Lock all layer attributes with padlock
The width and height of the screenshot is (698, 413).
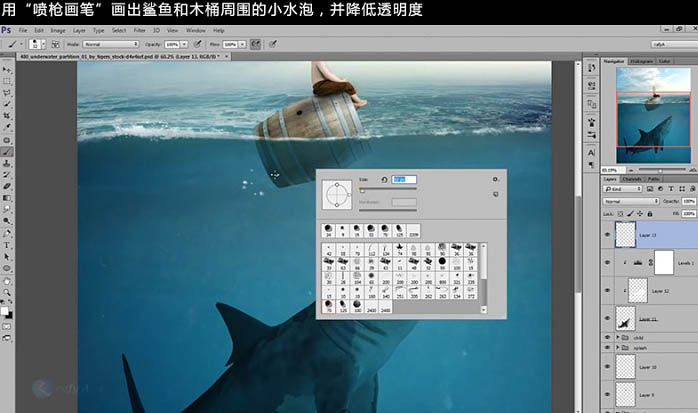point(650,214)
